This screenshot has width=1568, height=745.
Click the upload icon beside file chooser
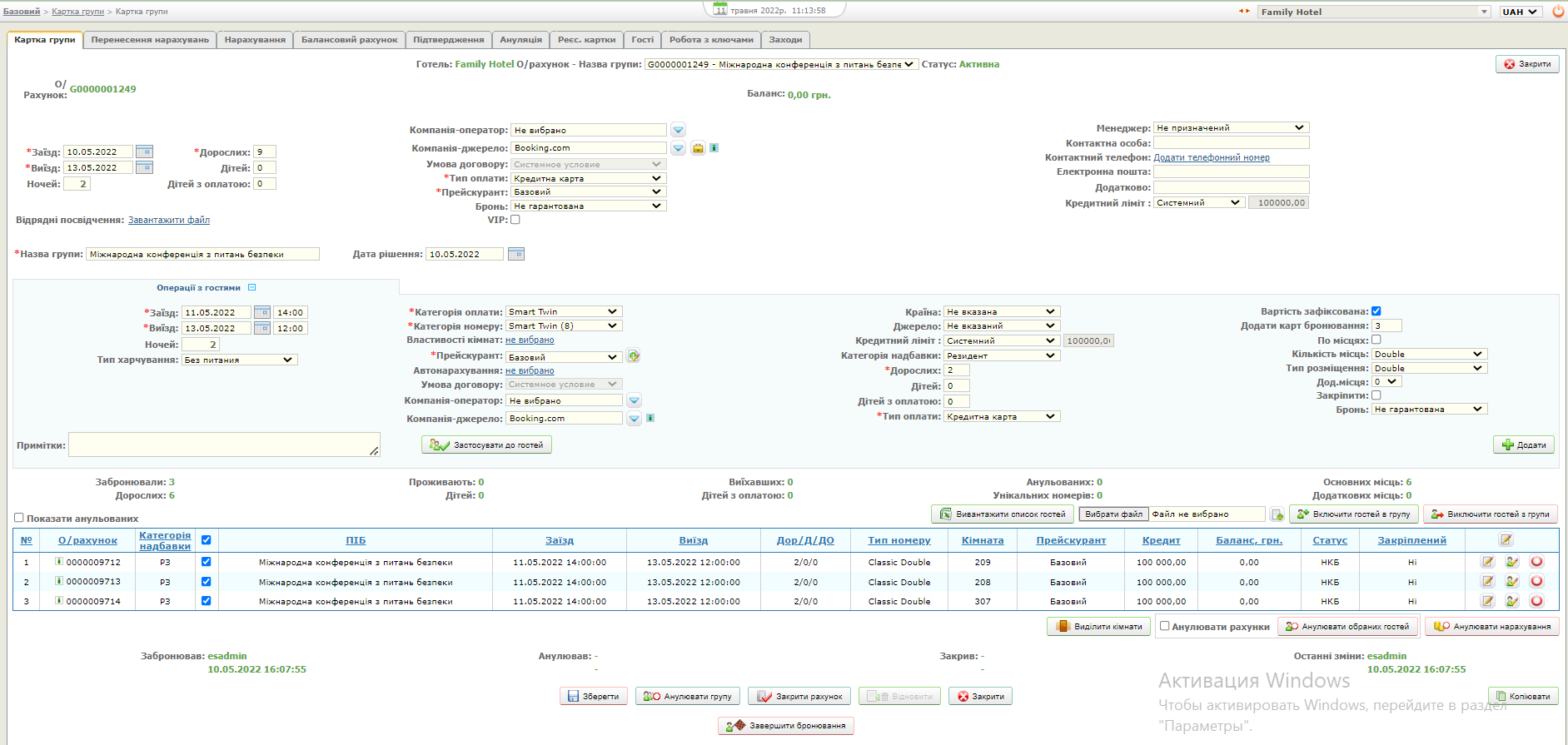(1277, 514)
